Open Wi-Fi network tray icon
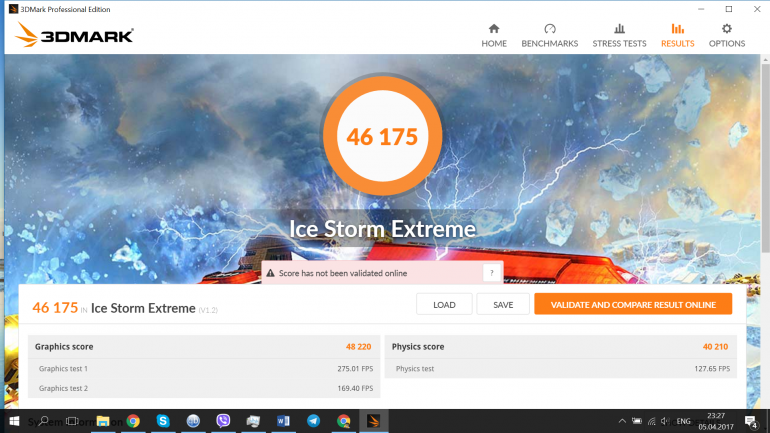770x433 pixels. coord(652,421)
